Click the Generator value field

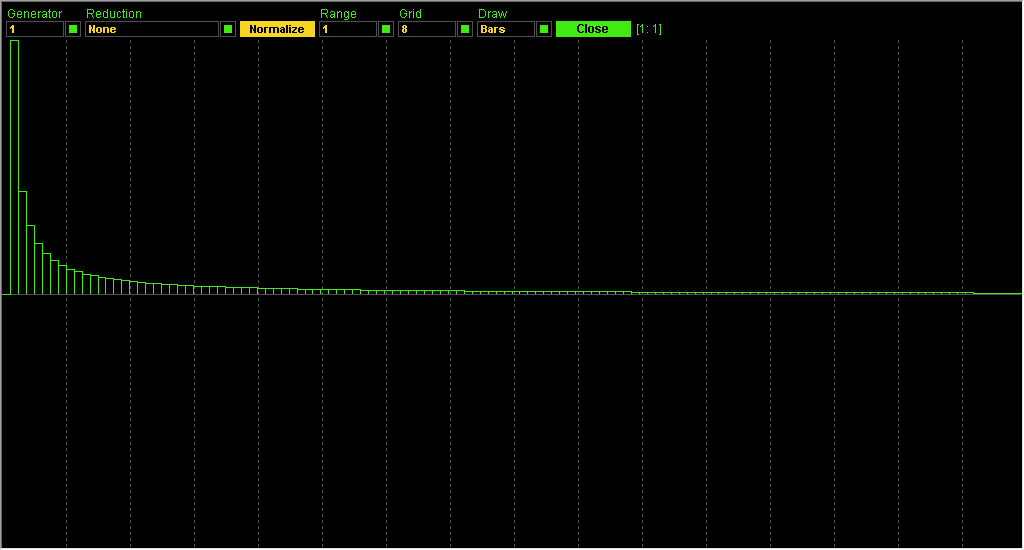[x=35, y=29]
